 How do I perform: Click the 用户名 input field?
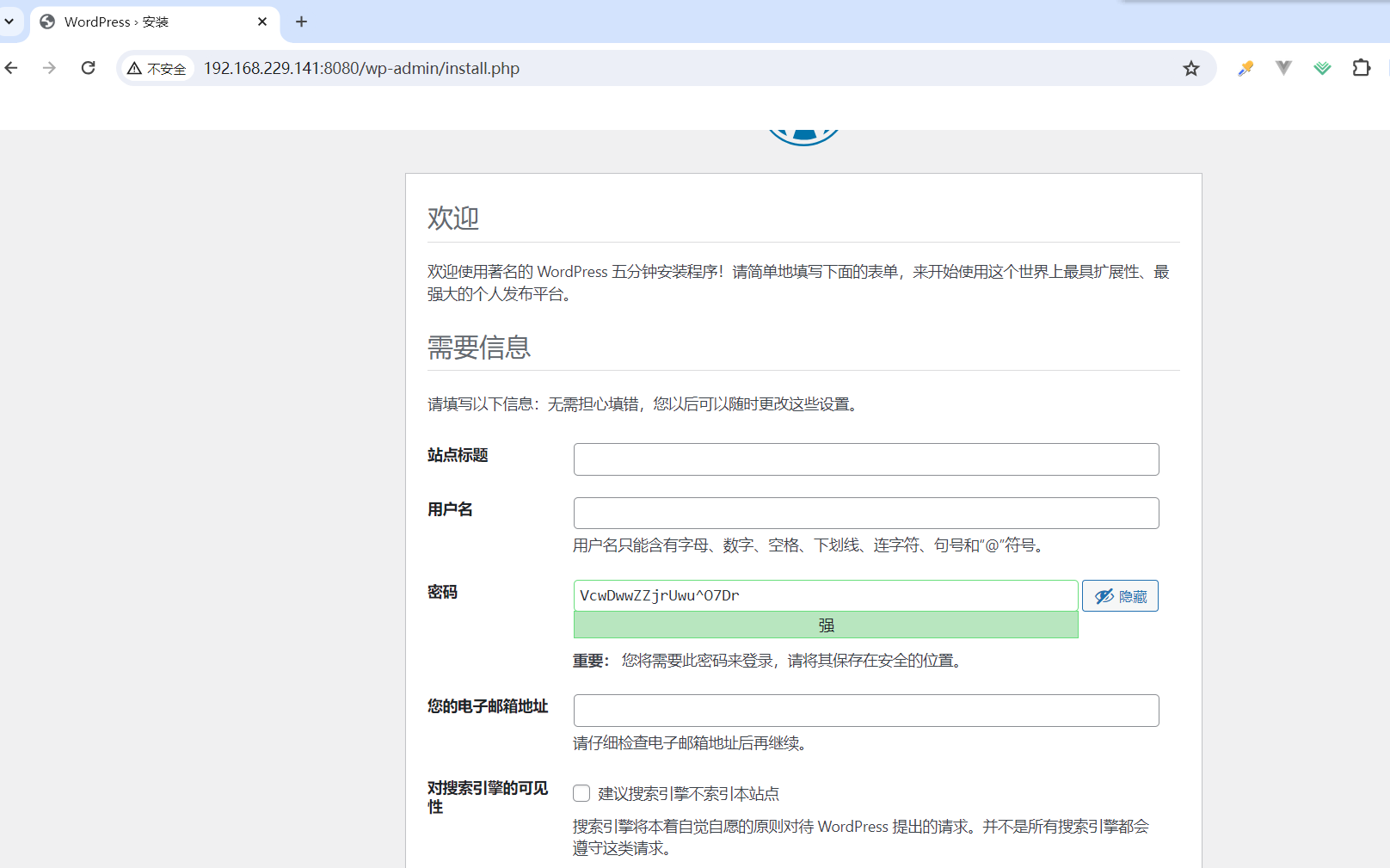coord(866,514)
